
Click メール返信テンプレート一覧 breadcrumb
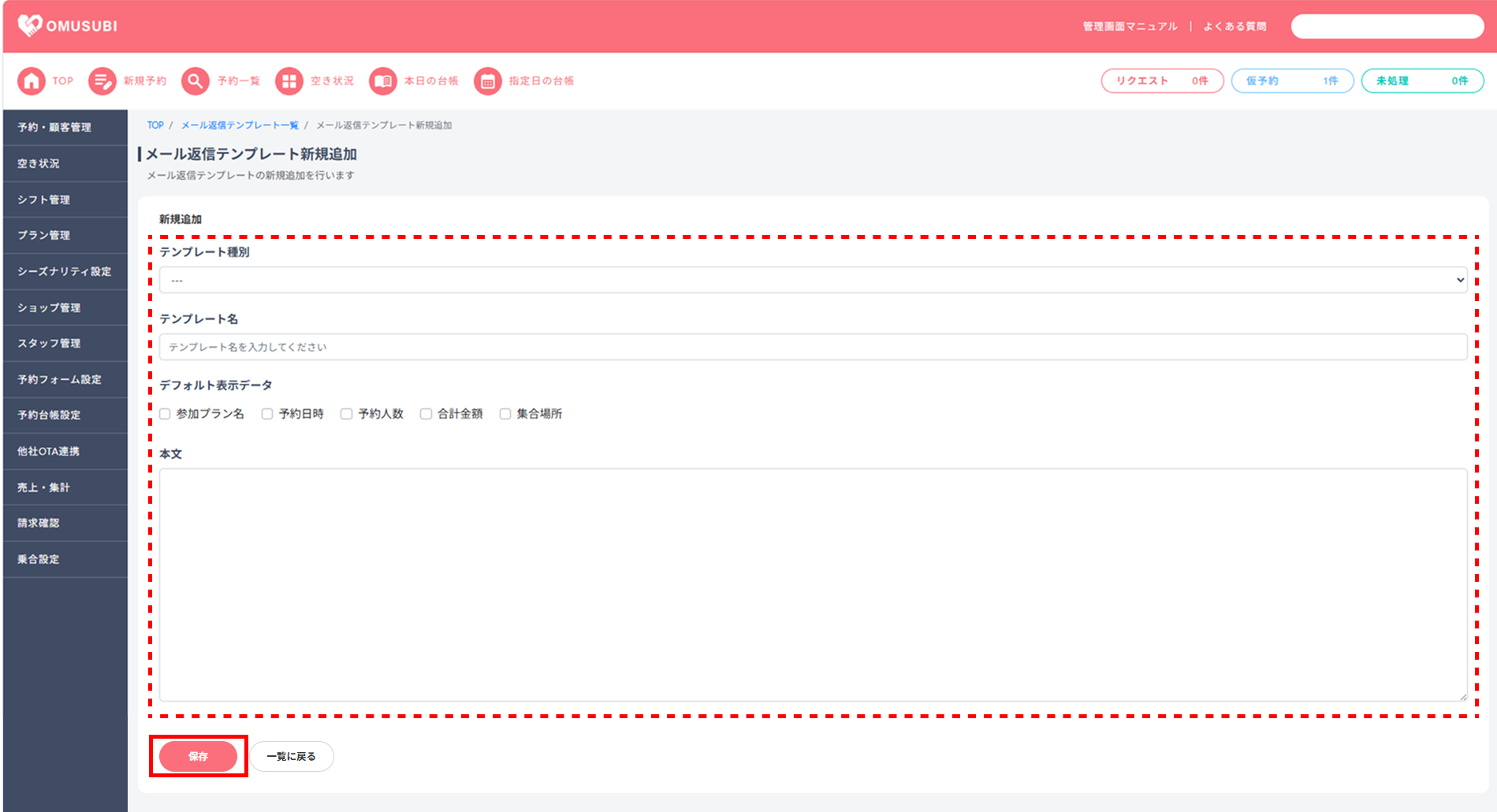(240, 125)
